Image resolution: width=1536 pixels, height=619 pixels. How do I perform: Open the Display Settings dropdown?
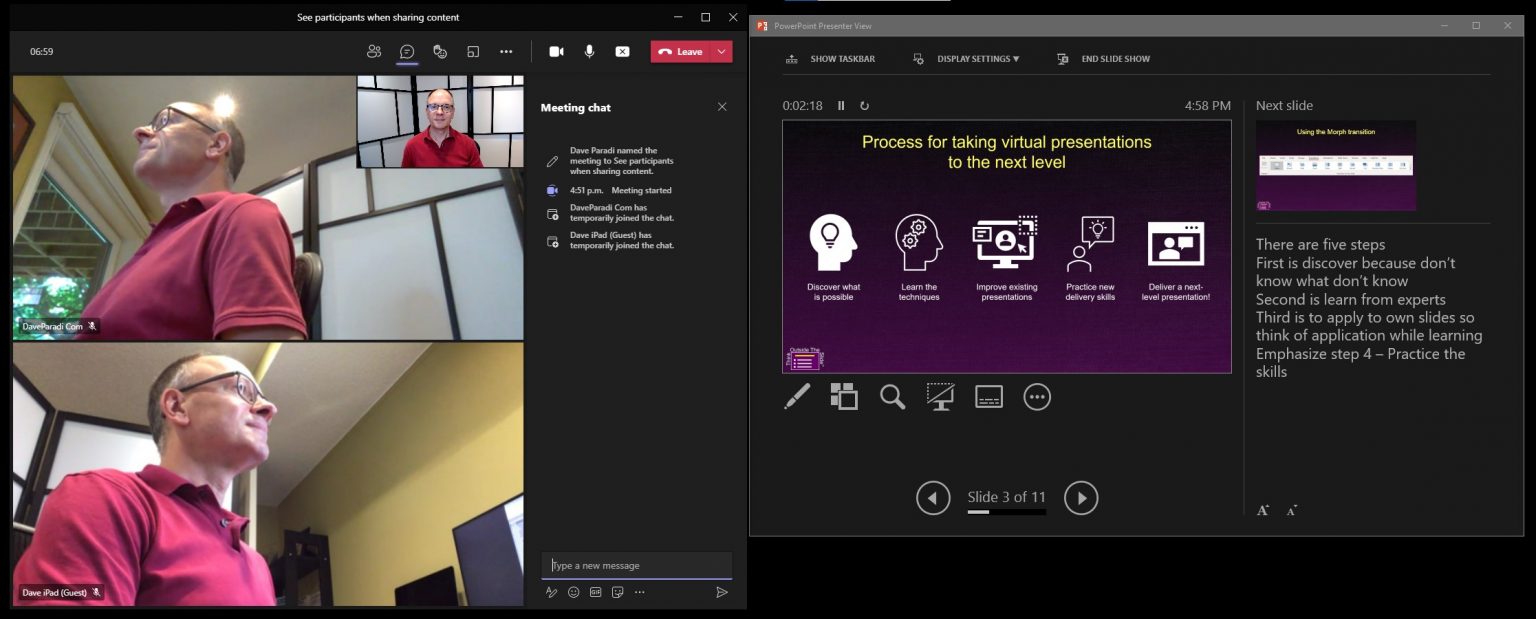click(x=977, y=59)
